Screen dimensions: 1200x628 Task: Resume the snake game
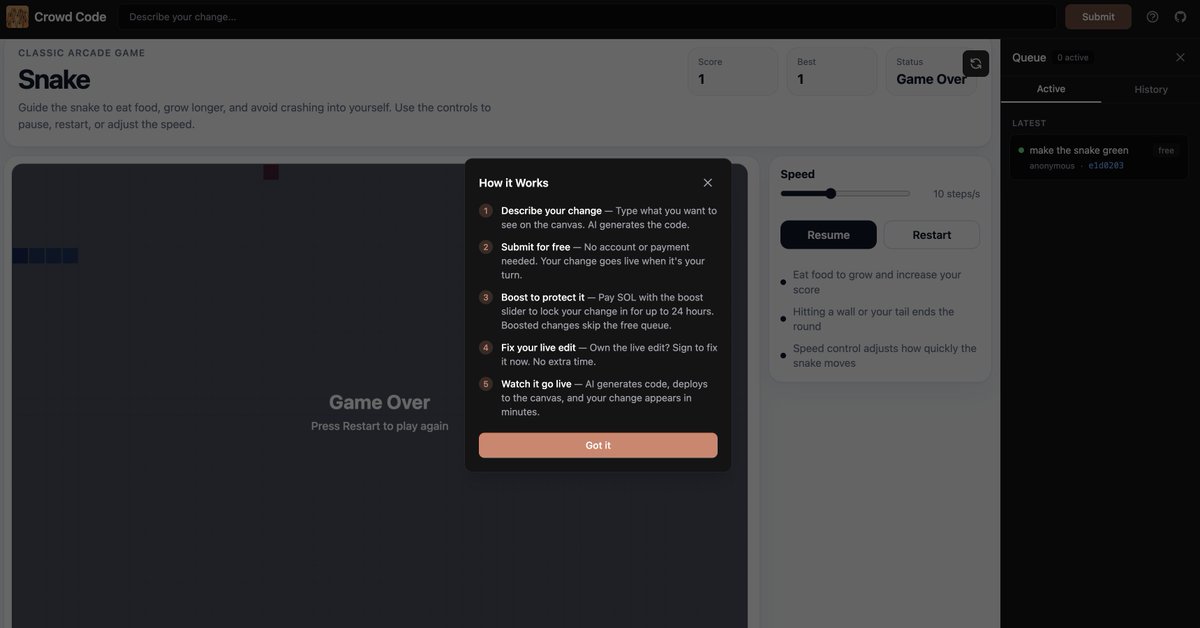[x=828, y=235]
